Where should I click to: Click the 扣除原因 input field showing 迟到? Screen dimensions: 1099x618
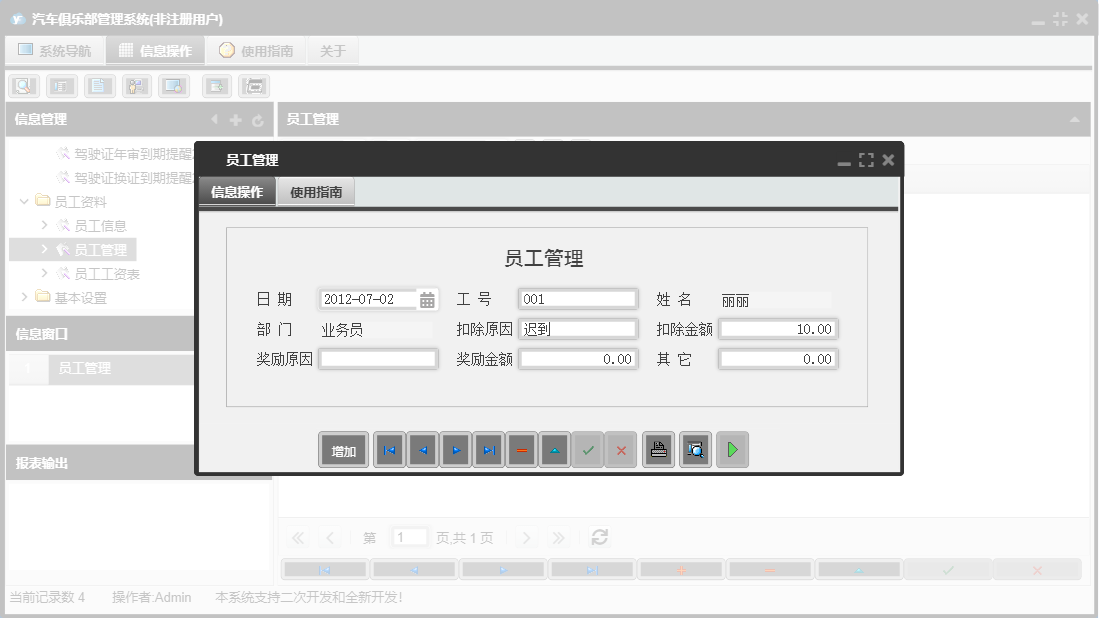[x=578, y=328]
